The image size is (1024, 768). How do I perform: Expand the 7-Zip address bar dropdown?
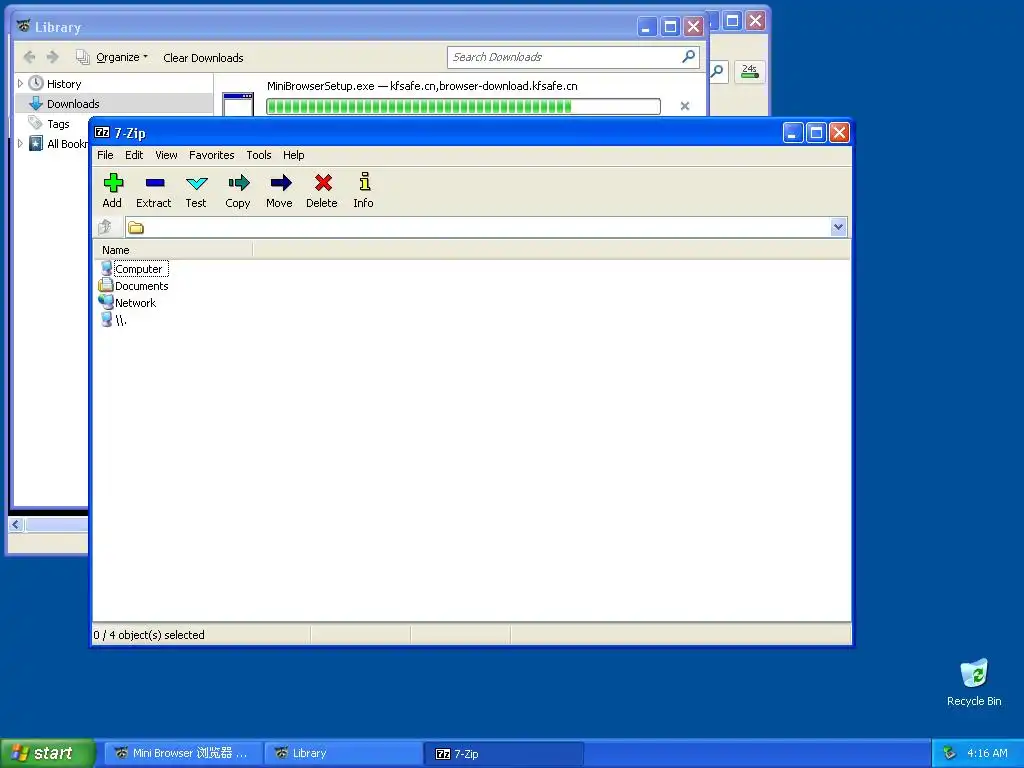(839, 227)
